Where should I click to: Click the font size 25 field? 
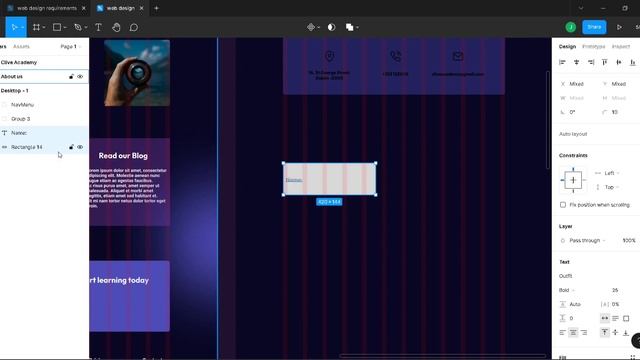coord(615,290)
